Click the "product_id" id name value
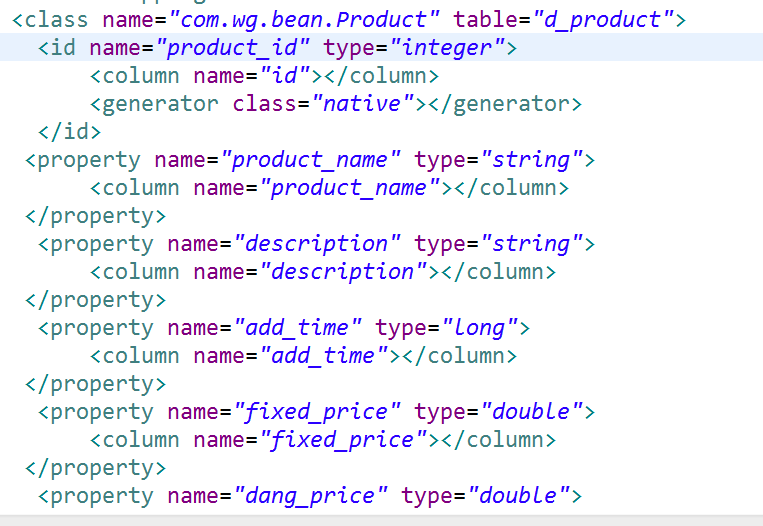763x526 pixels. click(x=232, y=48)
